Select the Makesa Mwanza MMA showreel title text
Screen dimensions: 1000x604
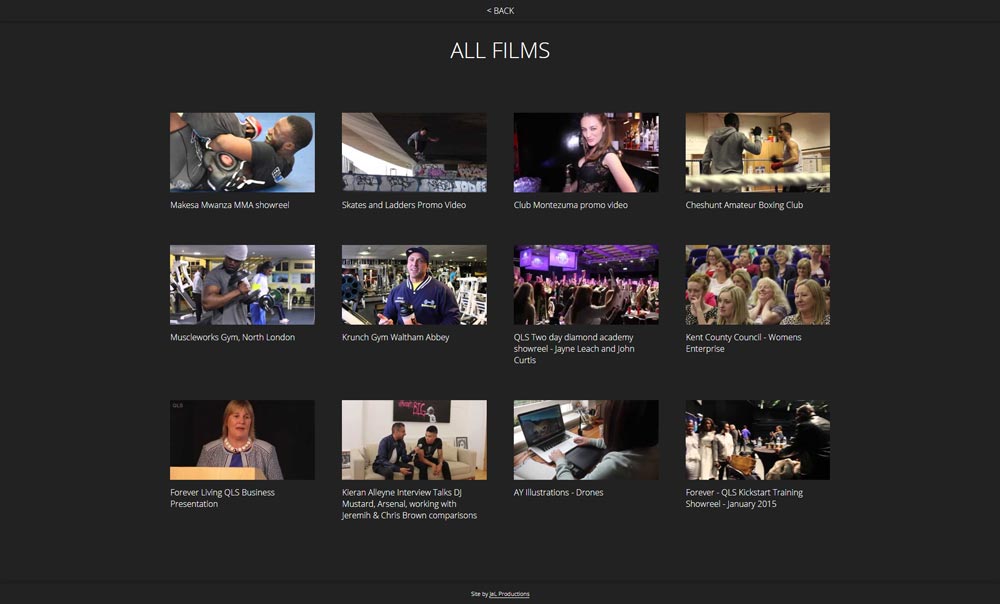point(229,205)
